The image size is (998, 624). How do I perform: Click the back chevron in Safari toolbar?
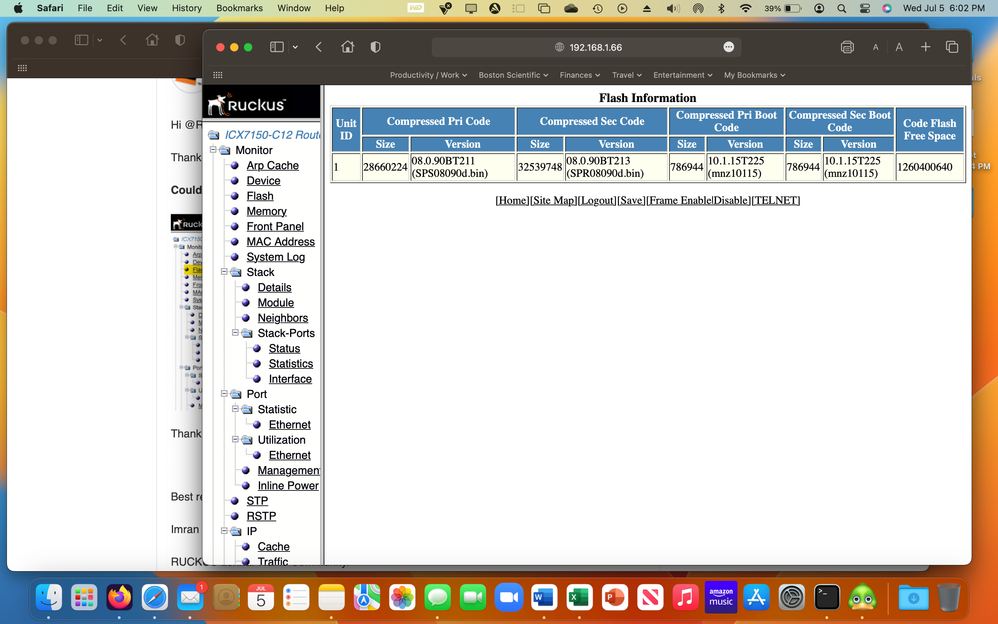(321, 46)
